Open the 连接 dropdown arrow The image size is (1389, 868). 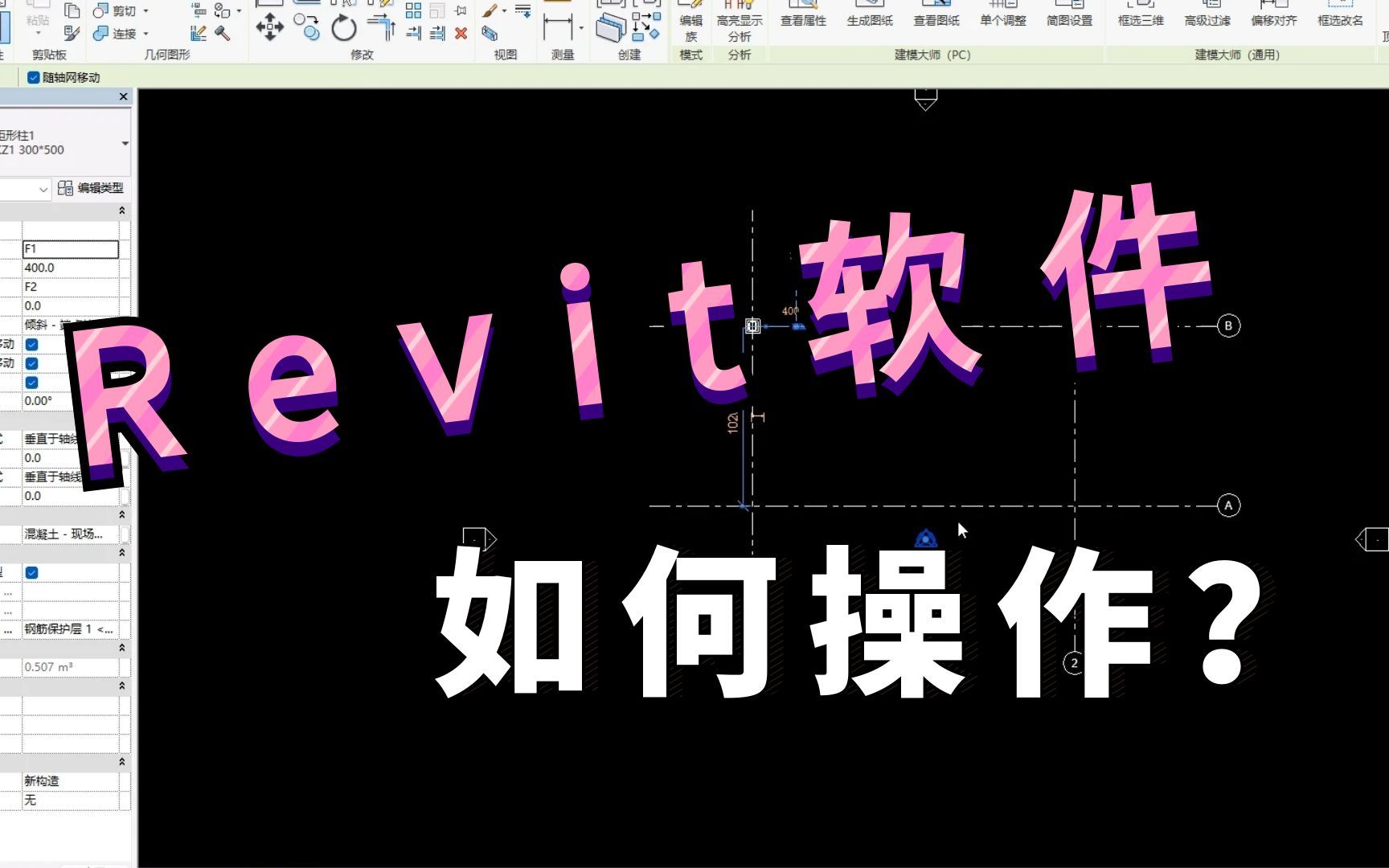pyautogui.click(x=145, y=34)
